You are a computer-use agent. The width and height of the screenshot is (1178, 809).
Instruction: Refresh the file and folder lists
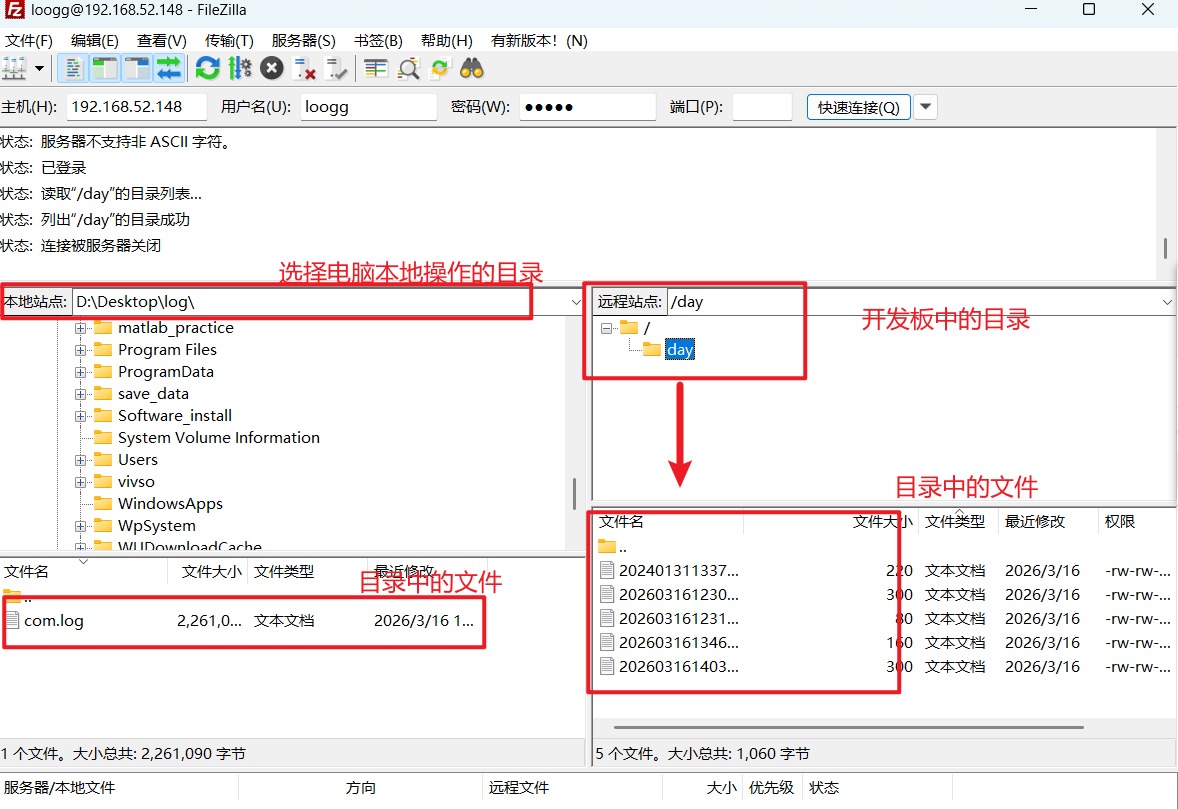click(207, 69)
